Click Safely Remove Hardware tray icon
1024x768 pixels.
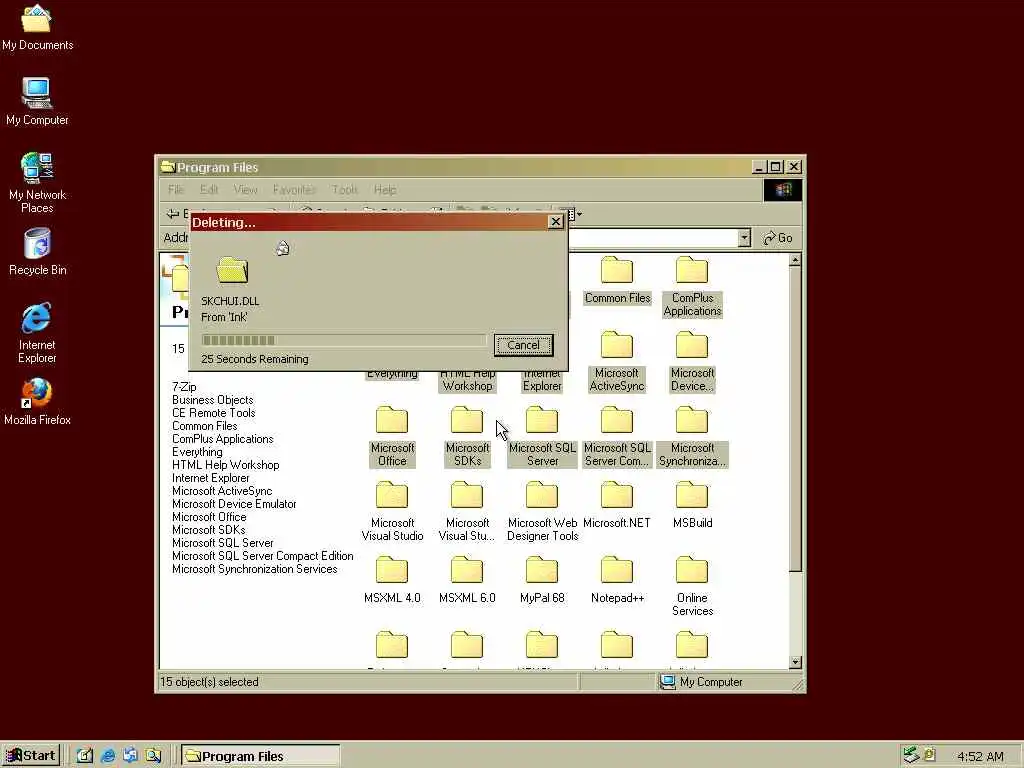[912, 756]
